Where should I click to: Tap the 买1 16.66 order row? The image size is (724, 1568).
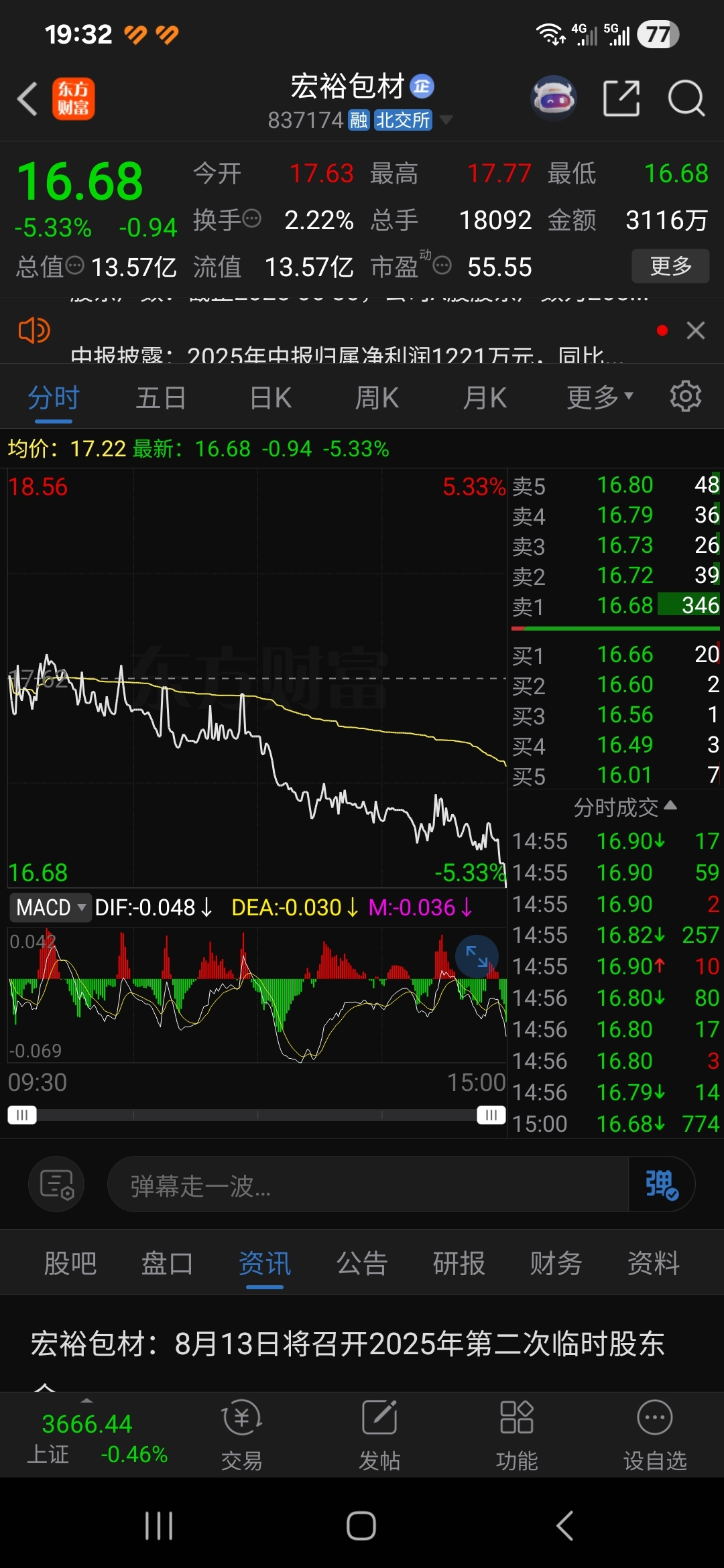coord(615,655)
